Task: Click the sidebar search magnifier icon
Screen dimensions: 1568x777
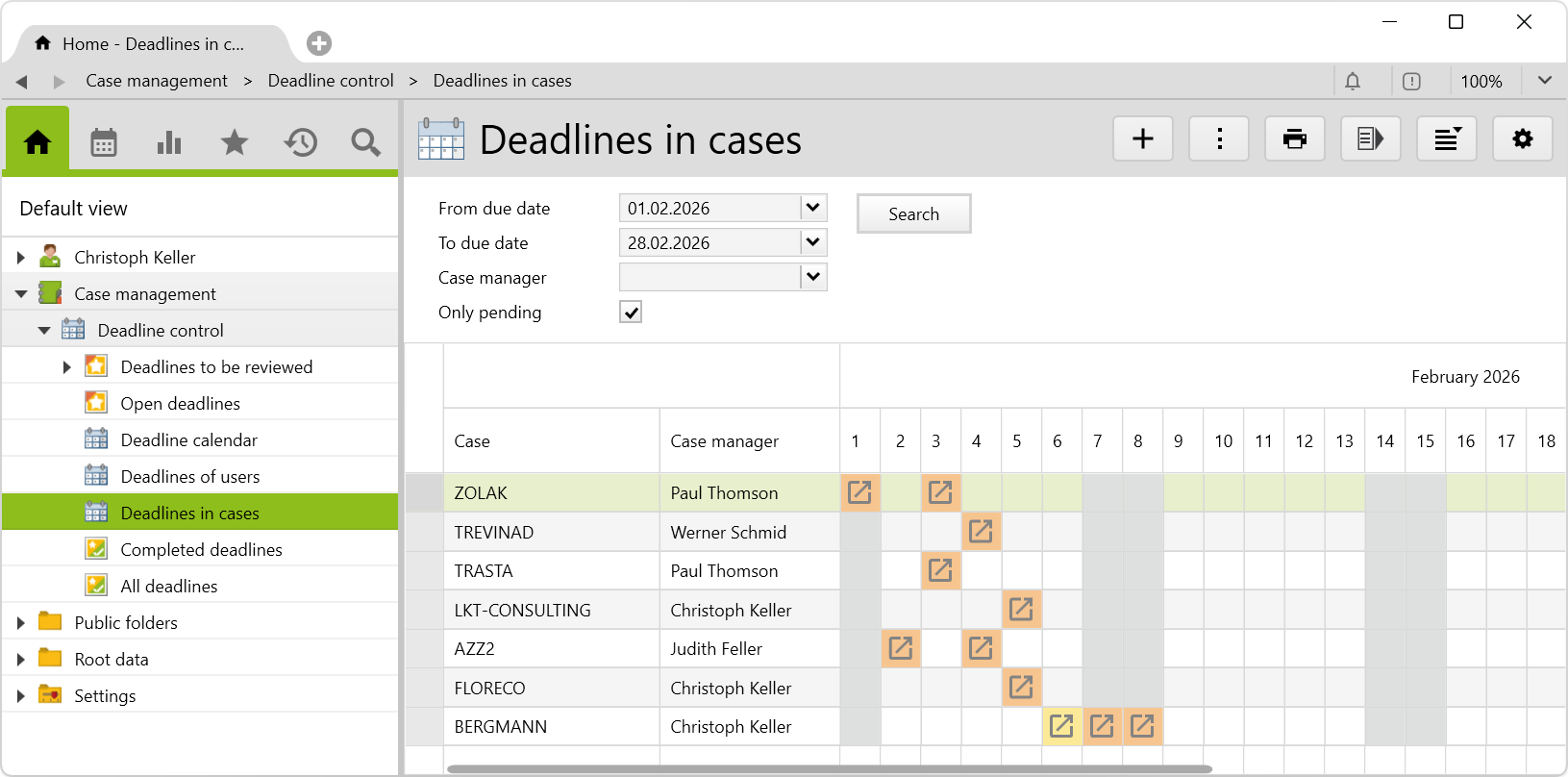Action: tap(365, 142)
